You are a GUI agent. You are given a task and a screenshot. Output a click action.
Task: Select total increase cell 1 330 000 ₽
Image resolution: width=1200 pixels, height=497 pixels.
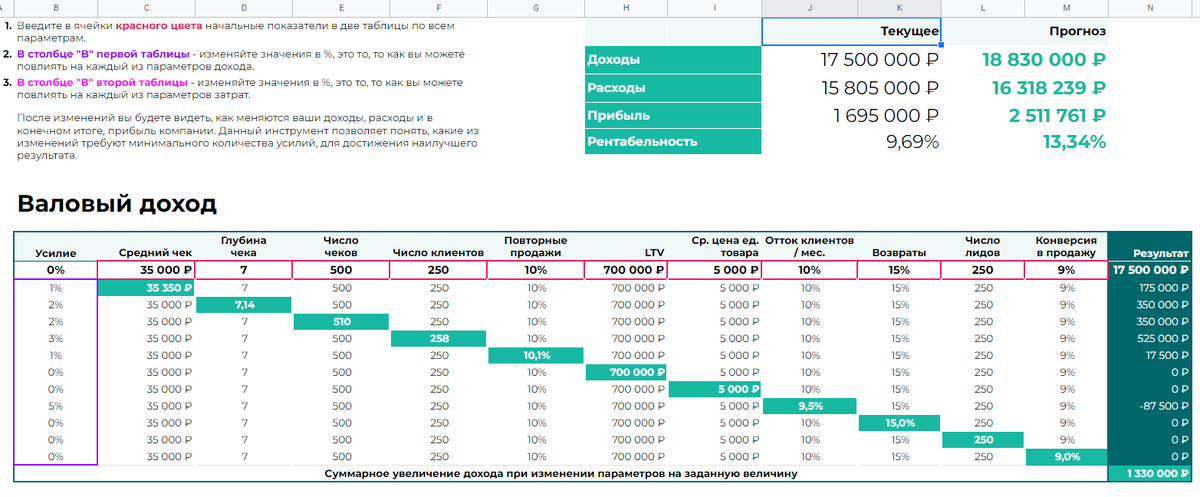1152,473
